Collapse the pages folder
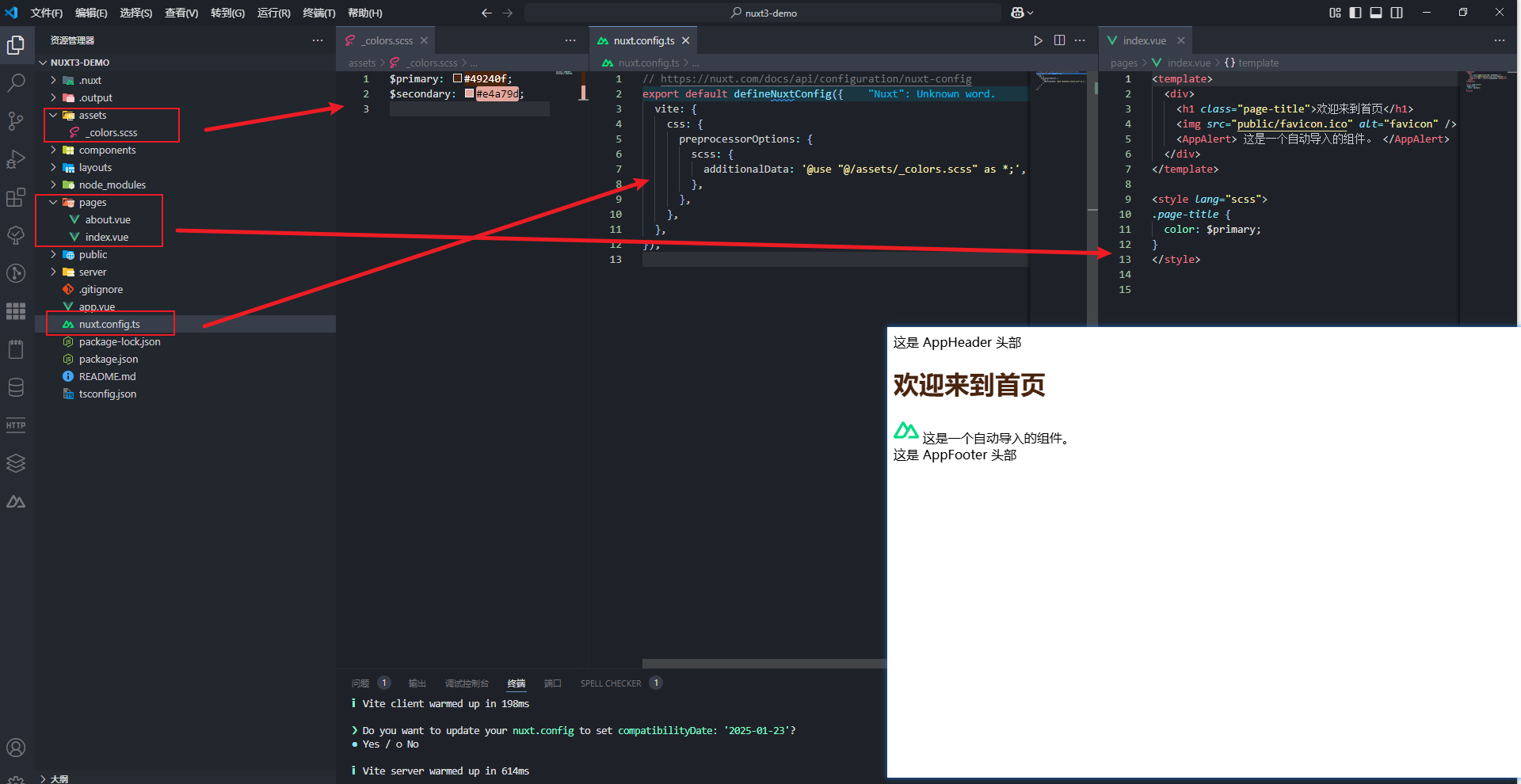Screen dimensions: 1521x784 [53, 202]
